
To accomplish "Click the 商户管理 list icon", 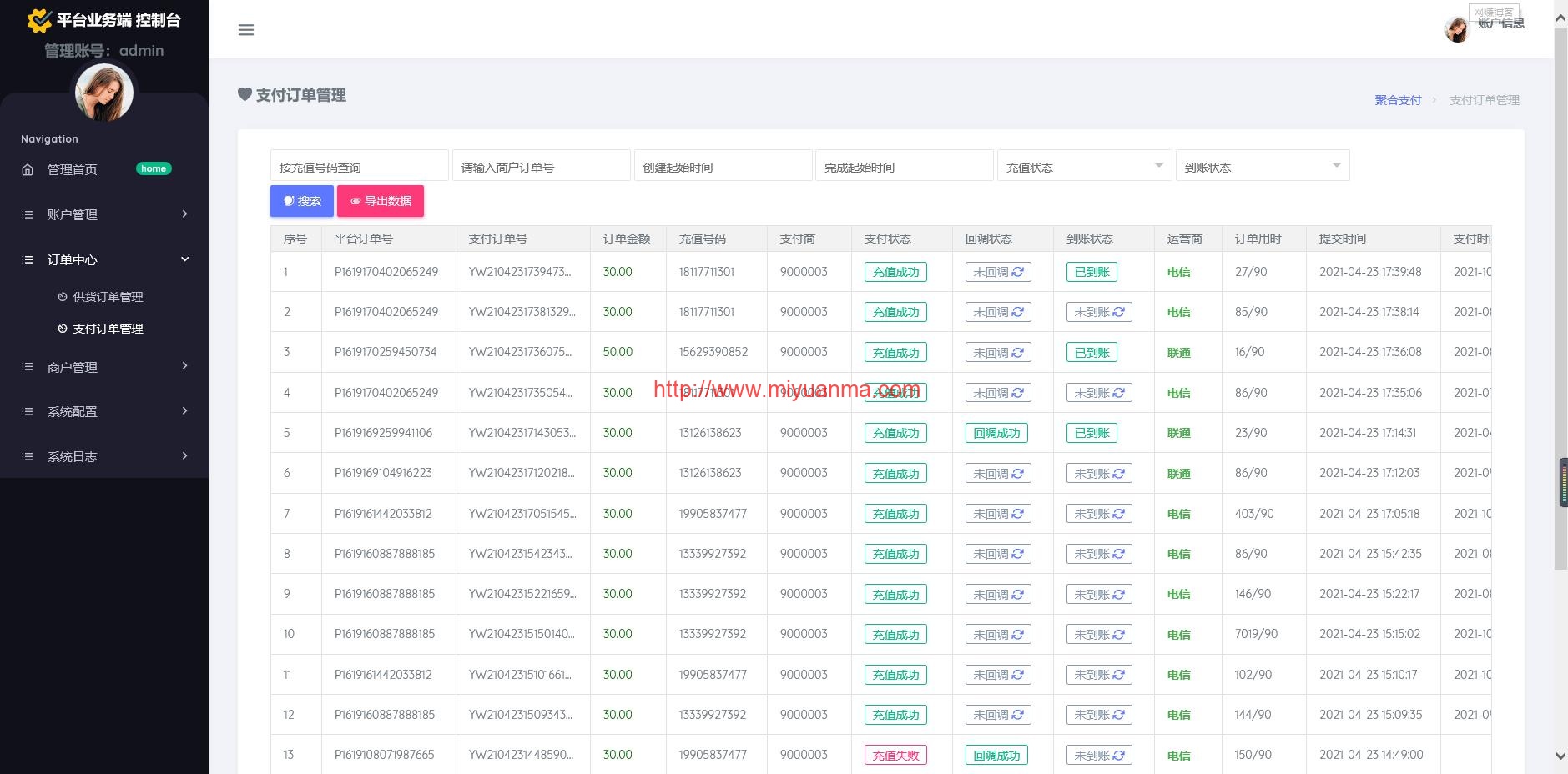I will [x=28, y=367].
